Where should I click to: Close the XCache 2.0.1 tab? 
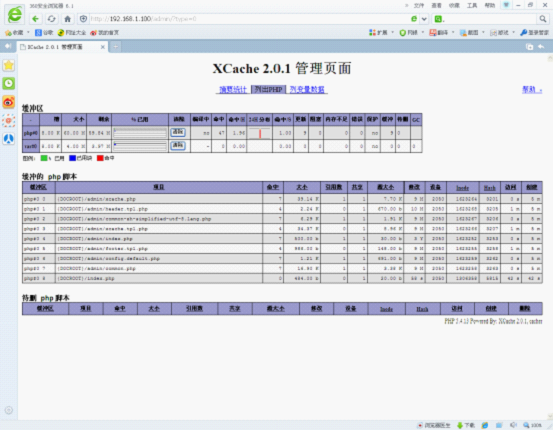click(x=103, y=47)
